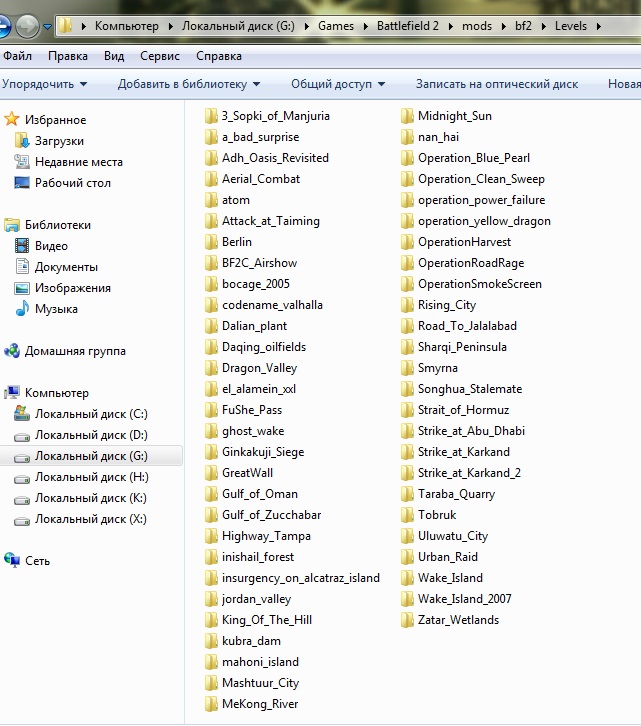Select insurgency_on_alcatraz_island folder name
The image size is (641, 726).
click(301, 578)
